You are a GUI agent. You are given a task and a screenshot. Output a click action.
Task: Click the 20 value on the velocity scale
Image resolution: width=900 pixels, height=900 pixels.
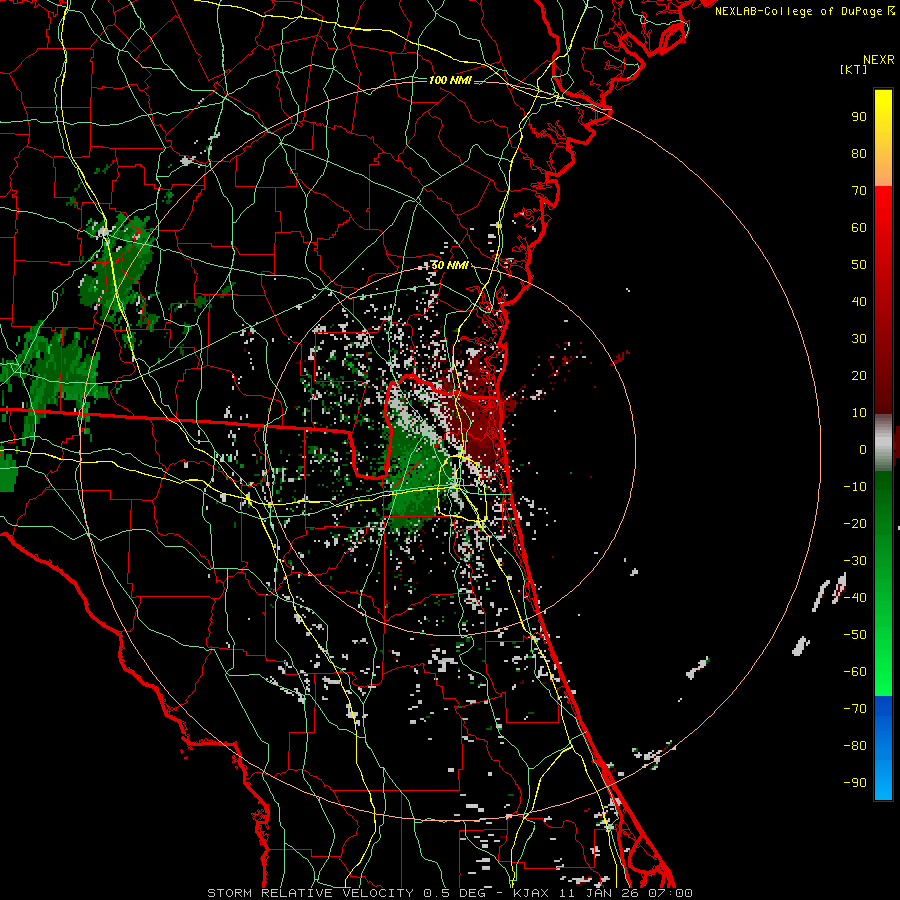(859, 376)
